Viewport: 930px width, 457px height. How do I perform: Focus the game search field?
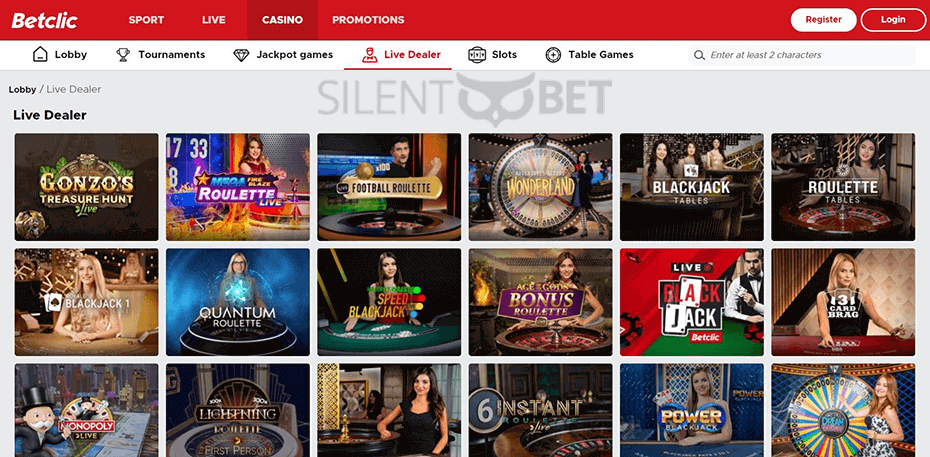click(802, 55)
